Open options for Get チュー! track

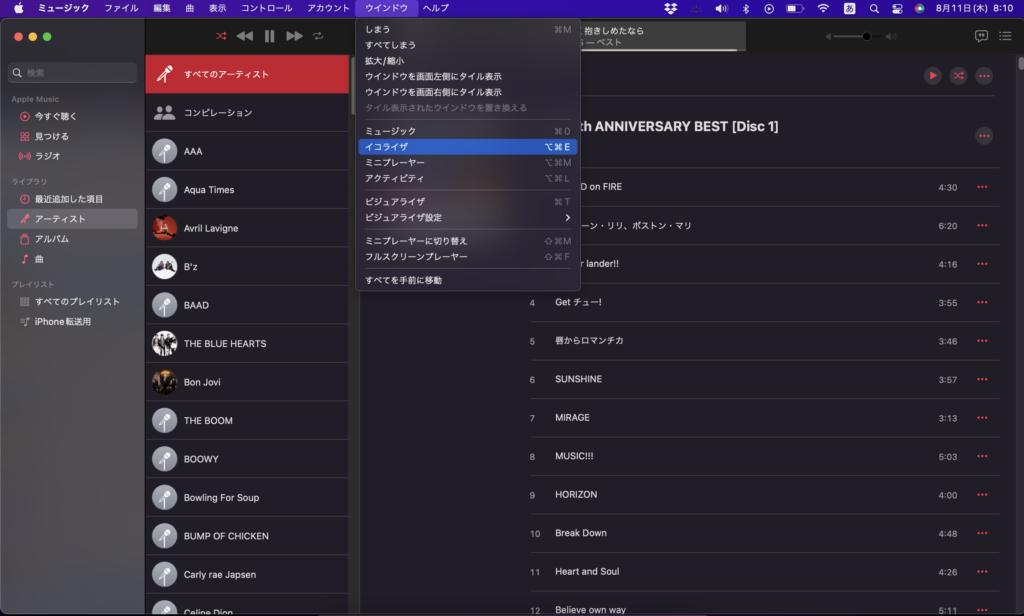tap(982, 302)
